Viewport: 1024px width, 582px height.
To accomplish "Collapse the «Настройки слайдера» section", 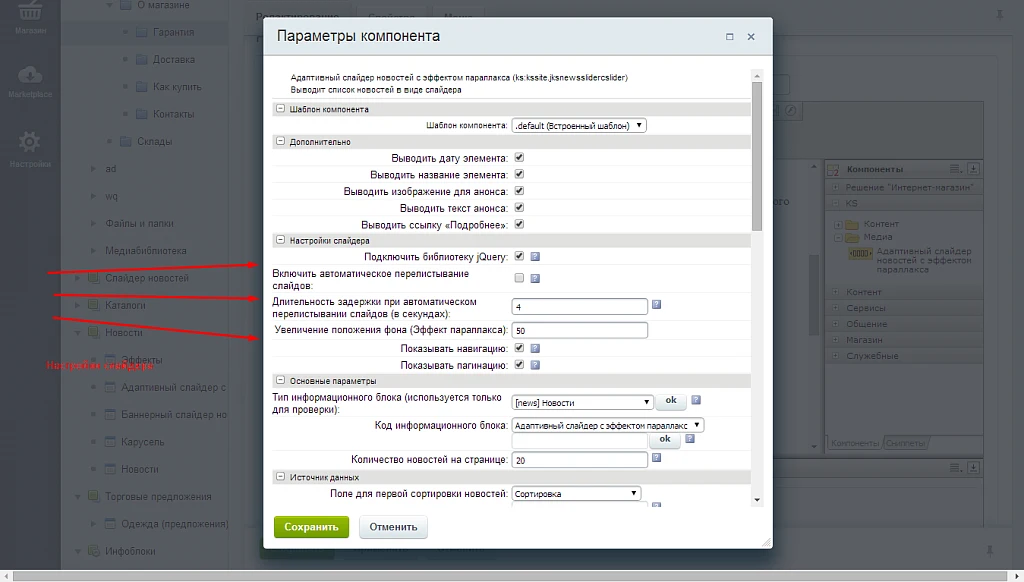I will tap(280, 240).
